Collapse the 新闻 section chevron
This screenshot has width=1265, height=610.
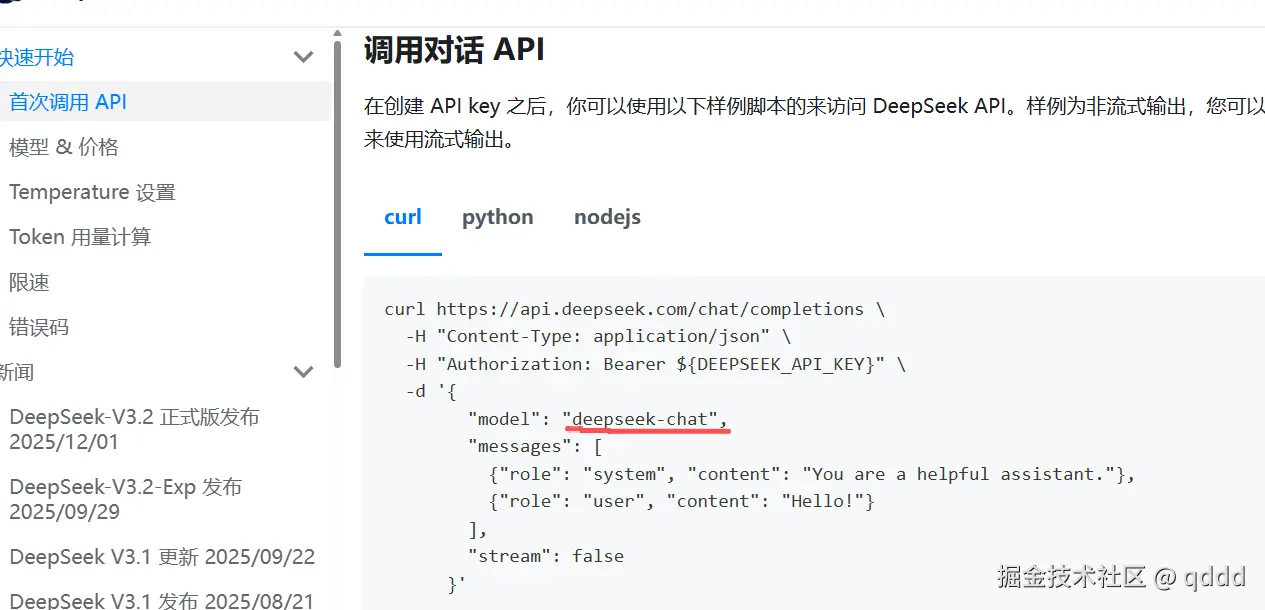pos(304,372)
